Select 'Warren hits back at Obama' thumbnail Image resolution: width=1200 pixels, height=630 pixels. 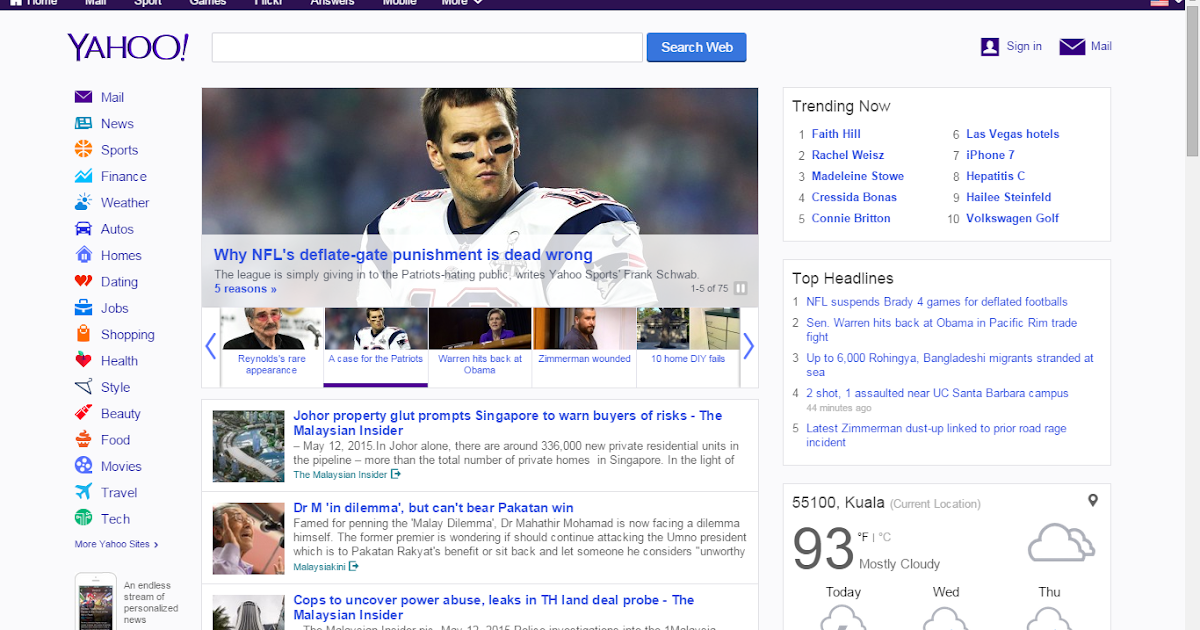click(x=480, y=347)
